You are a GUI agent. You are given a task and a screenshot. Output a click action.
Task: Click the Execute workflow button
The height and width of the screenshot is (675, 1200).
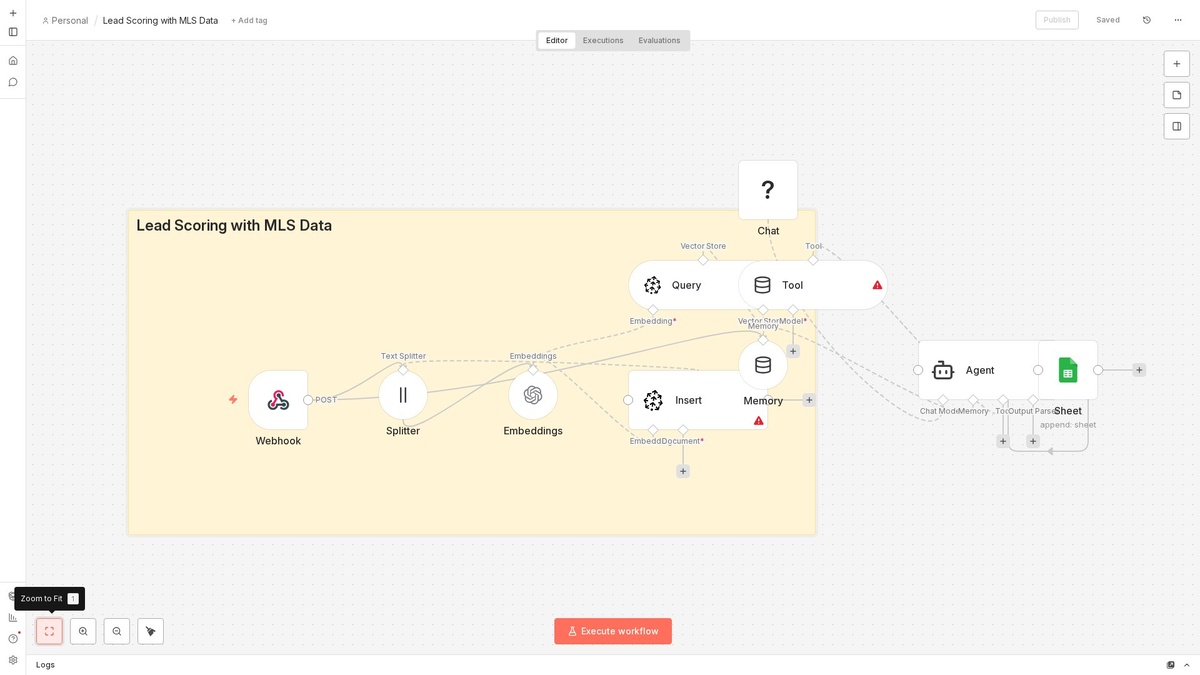coord(613,631)
